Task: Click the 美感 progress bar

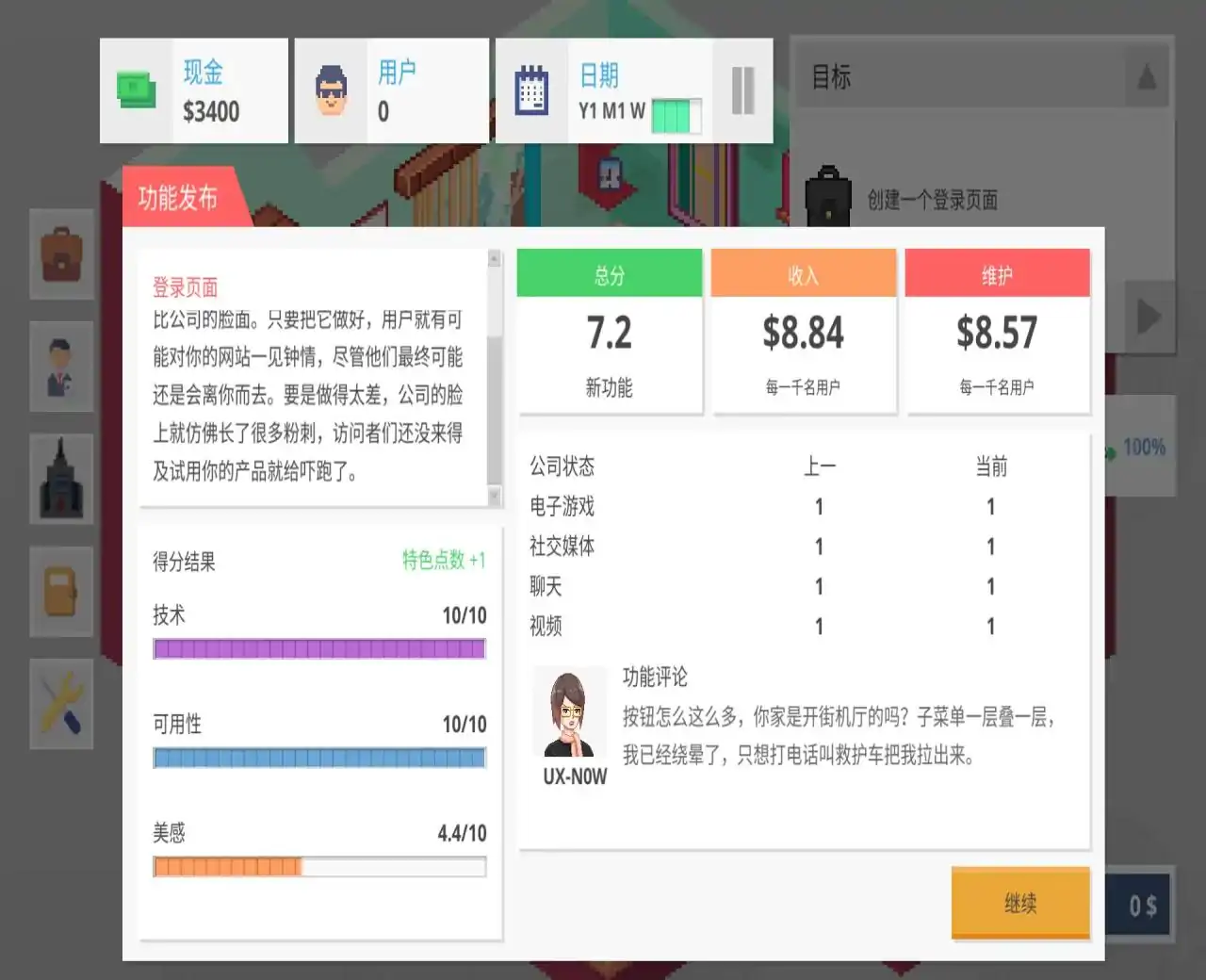Action: pyautogui.click(x=319, y=865)
